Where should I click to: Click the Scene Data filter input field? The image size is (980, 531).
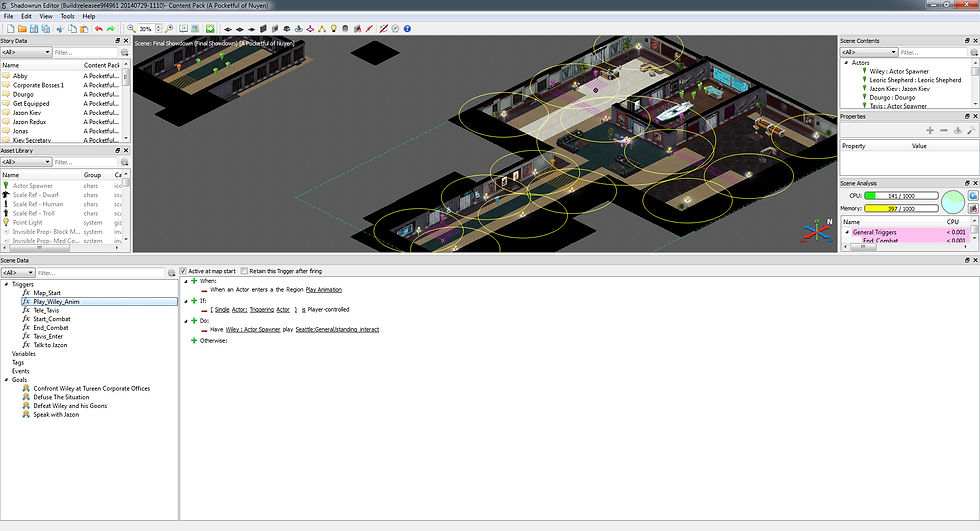101,273
